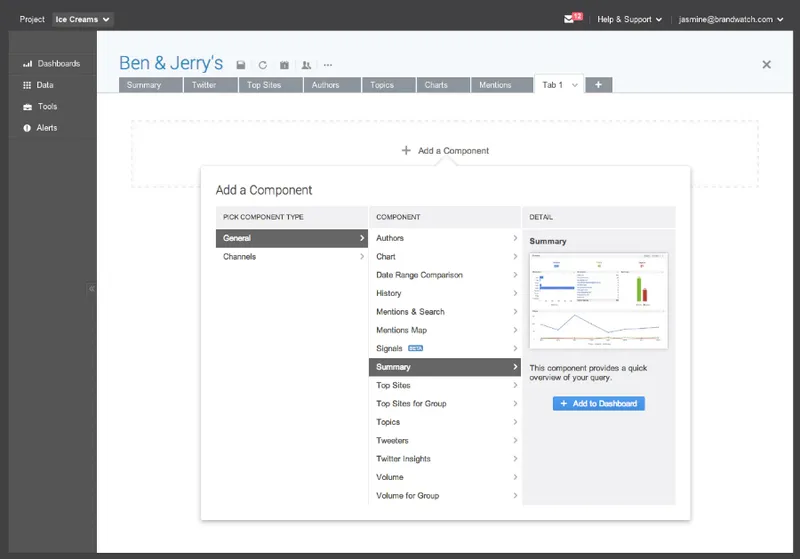The height and width of the screenshot is (559, 800).
Task: Choose the Date Range Comparison component
Action: [444, 275]
